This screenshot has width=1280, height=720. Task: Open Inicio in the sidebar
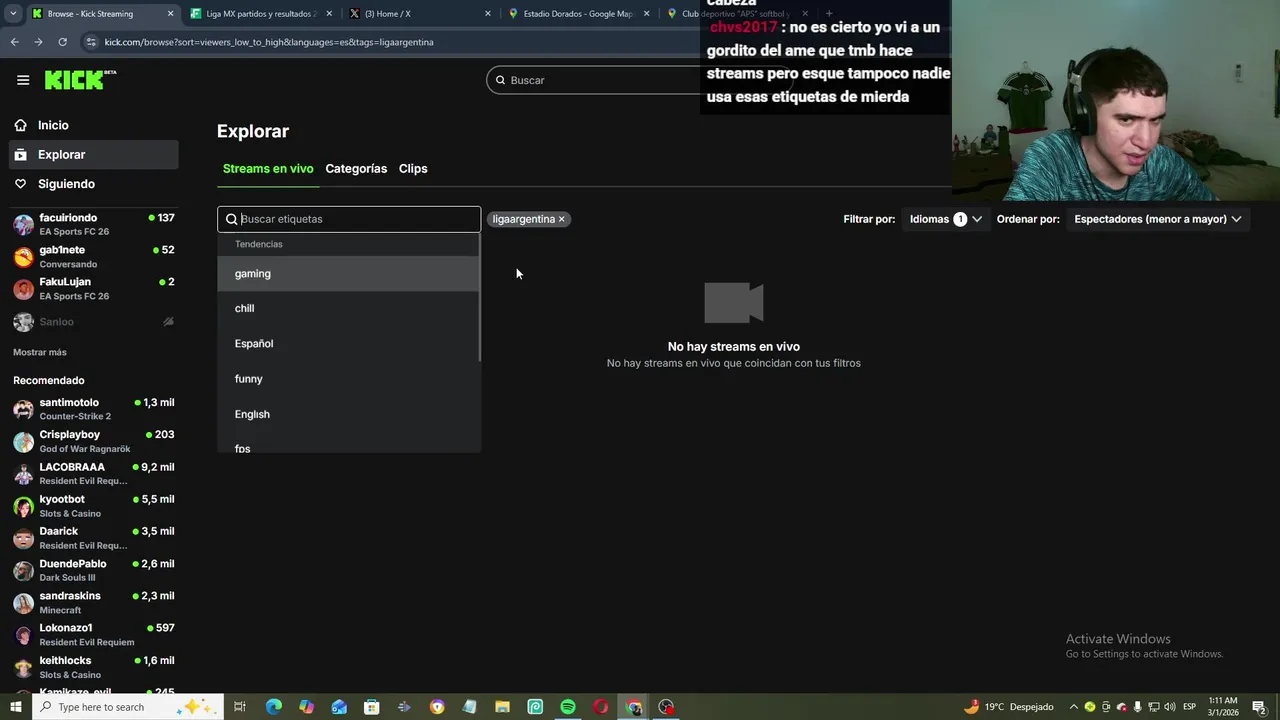coord(94,125)
